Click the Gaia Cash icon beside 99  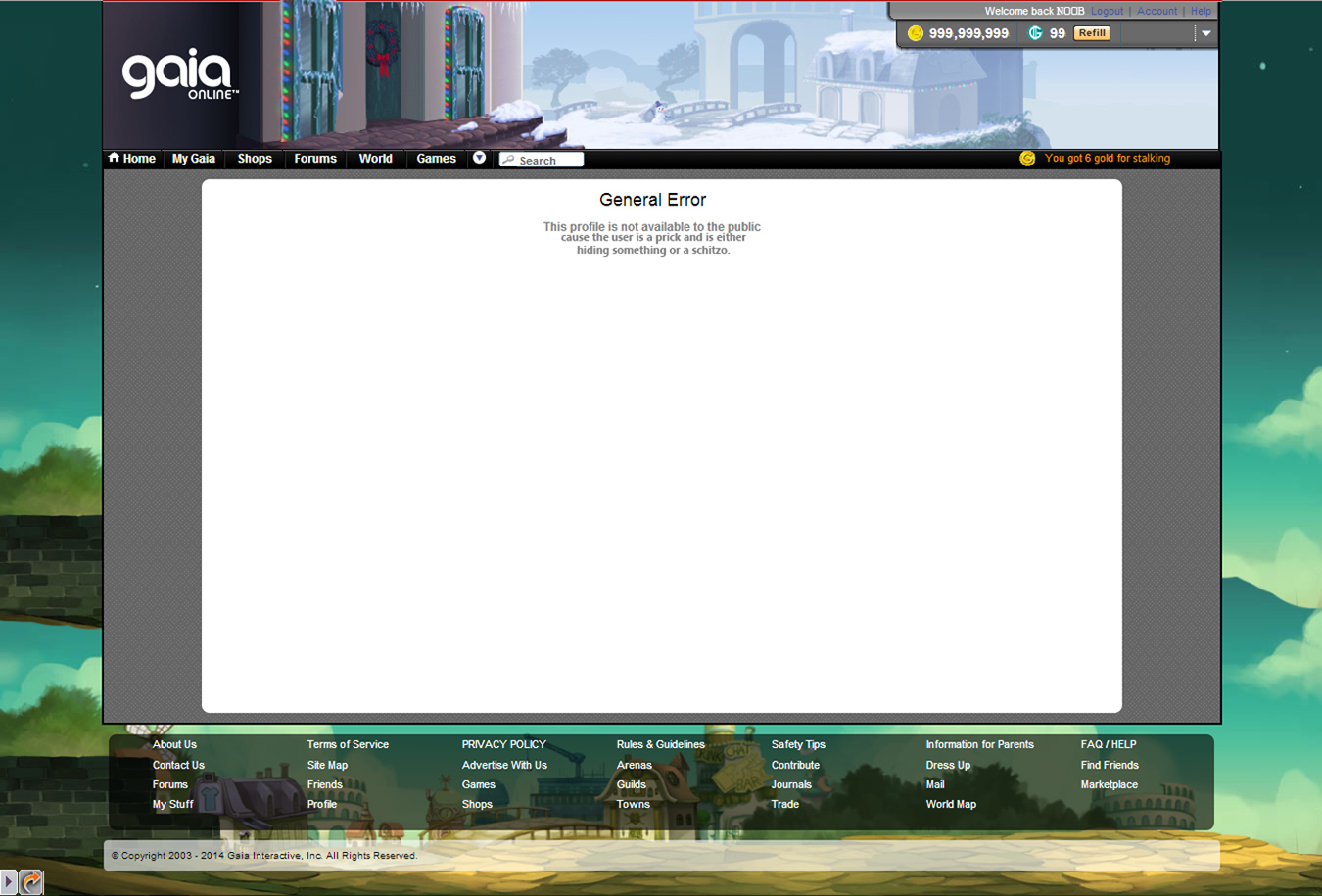pyautogui.click(x=1035, y=33)
